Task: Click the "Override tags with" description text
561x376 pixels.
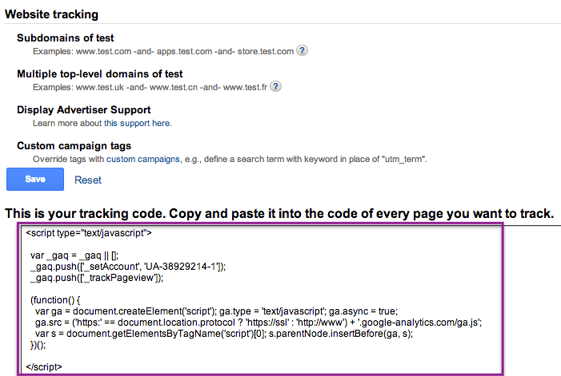Action: [x=230, y=159]
